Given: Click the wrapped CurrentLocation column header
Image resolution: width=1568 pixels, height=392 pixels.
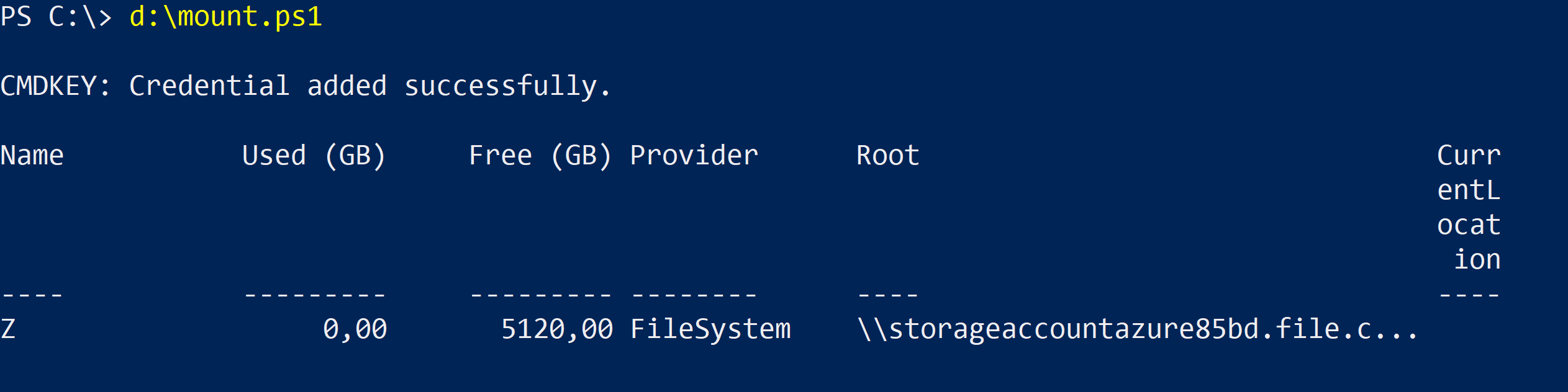Looking at the screenshot, I should (x=1469, y=207).
